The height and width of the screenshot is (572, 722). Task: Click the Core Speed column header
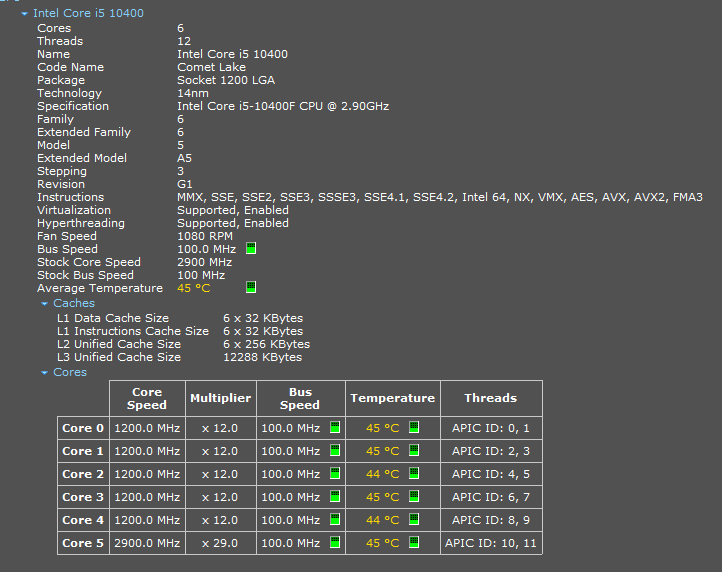click(x=147, y=398)
